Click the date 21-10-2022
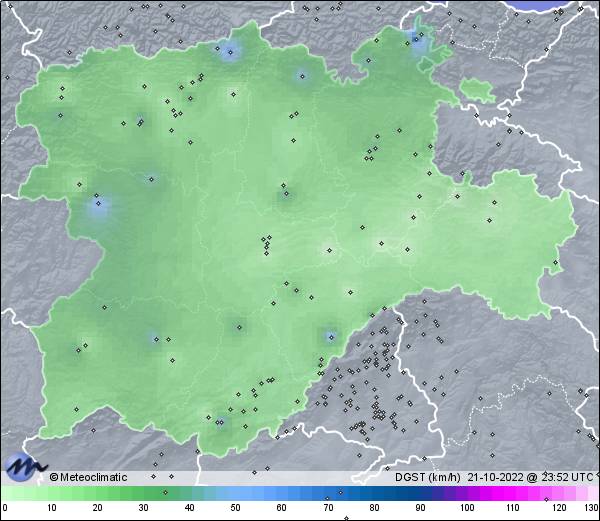Image resolution: width=600 pixels, height=521 pixels. [496, 477]
